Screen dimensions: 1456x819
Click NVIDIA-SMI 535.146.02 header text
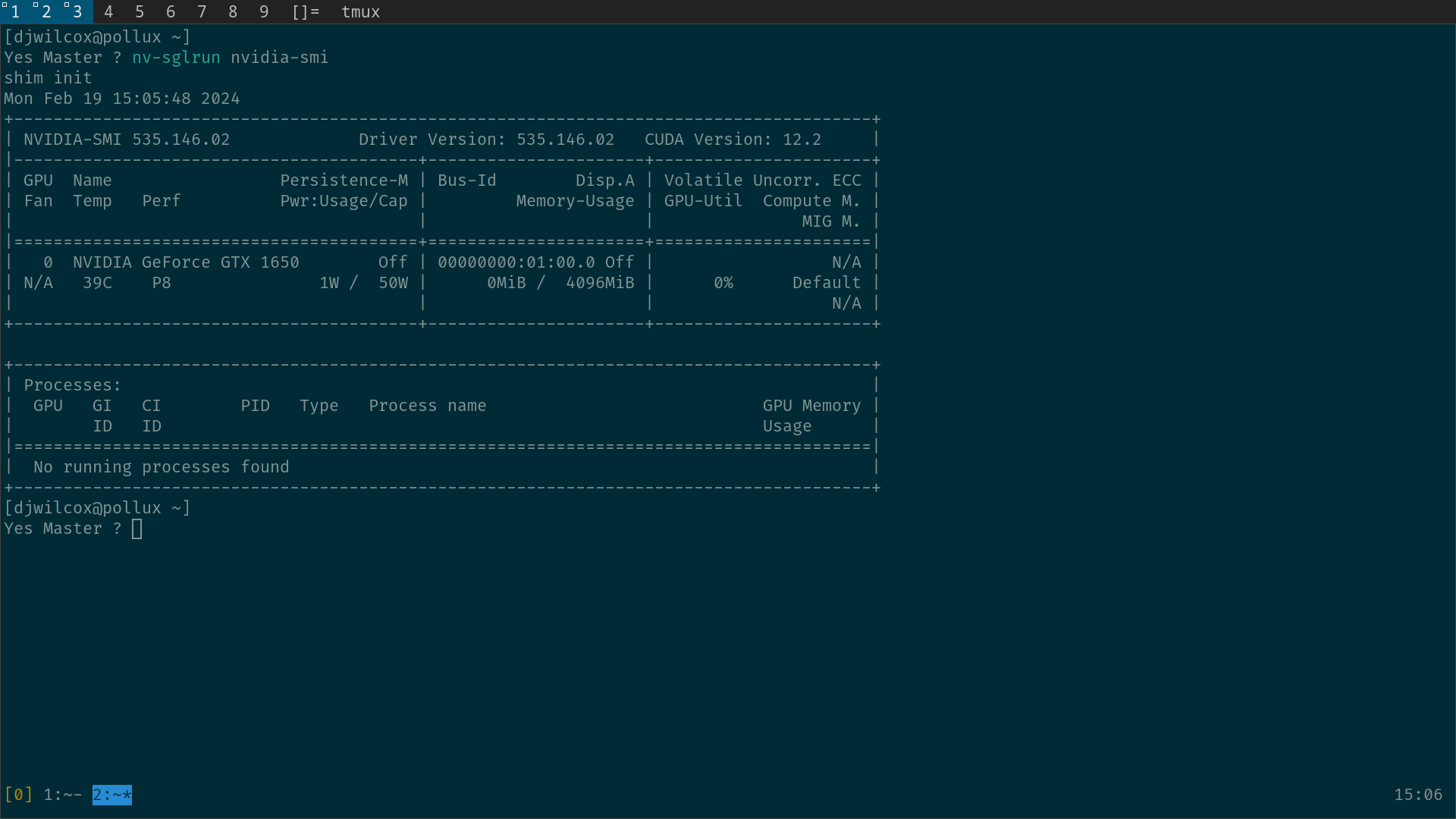click(127, 140)
